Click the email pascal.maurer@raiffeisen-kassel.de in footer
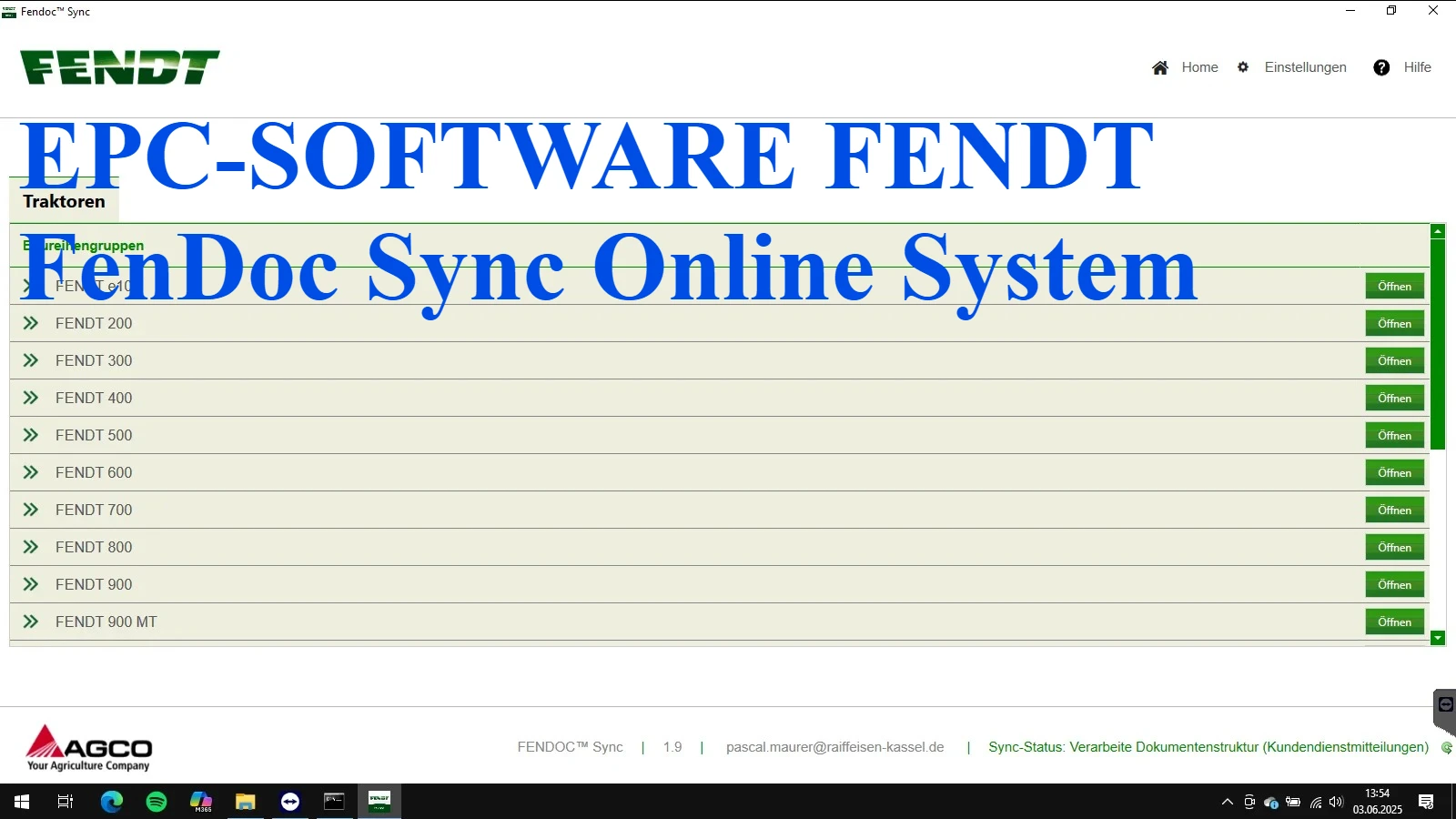 pos(834,747)
